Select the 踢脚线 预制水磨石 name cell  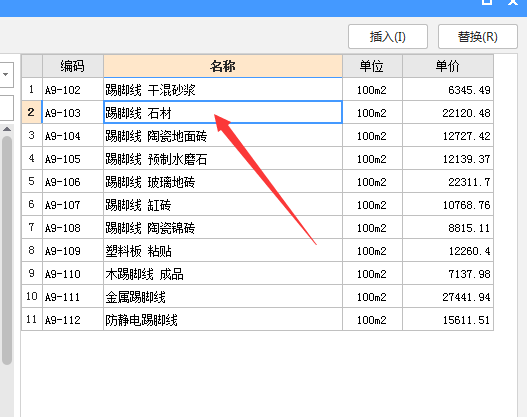[x=223, y=159]
